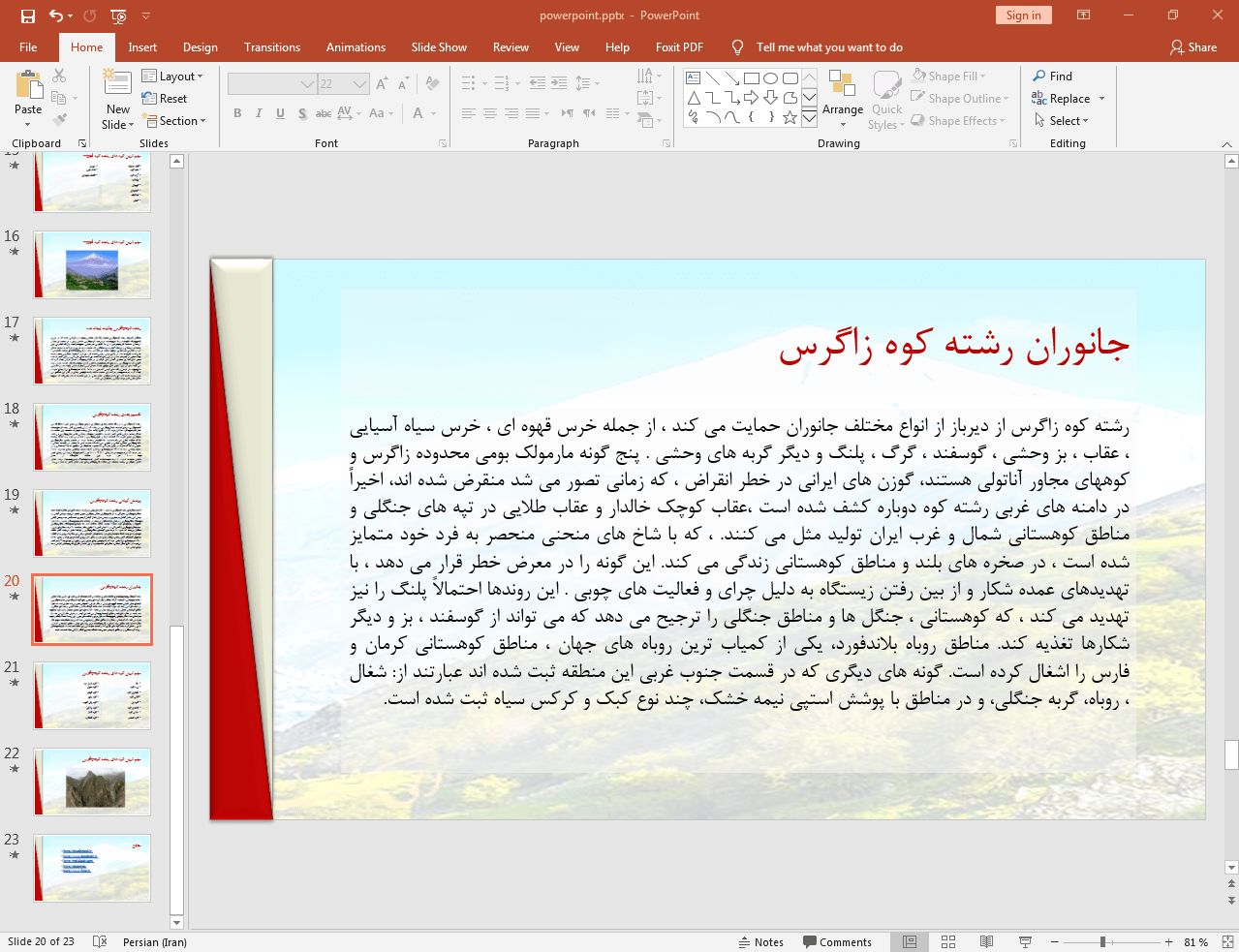Undo the last action
This screenshot has width=1239, height=952.
click(x=56, y=15)
